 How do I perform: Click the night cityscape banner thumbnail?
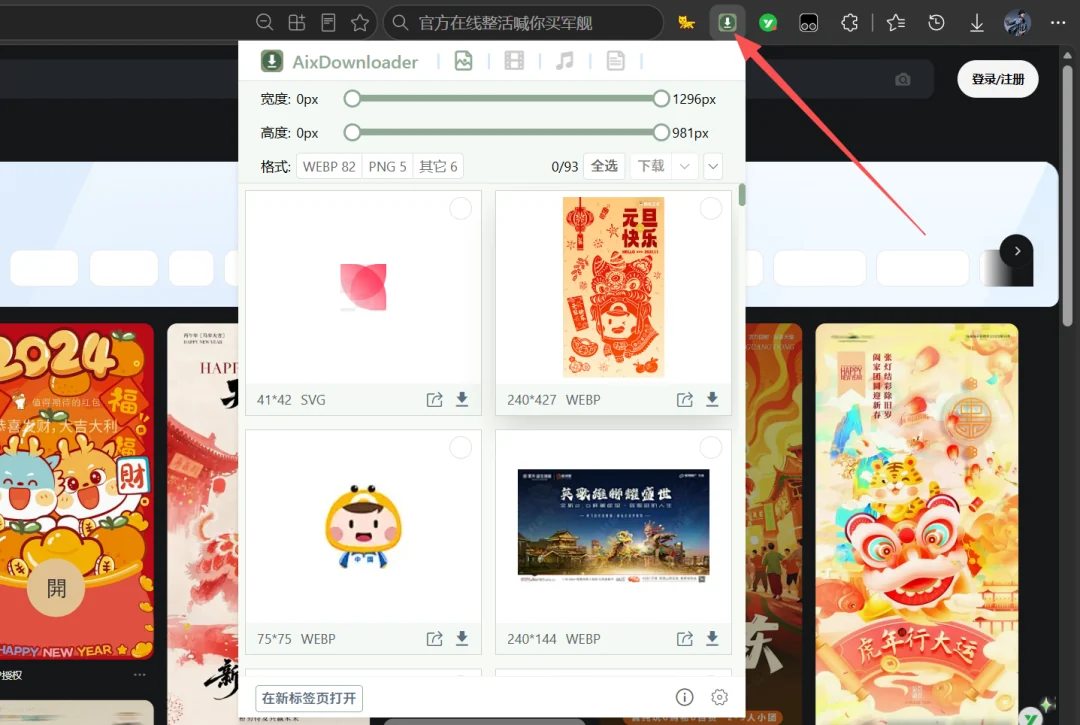pos(613,527)
